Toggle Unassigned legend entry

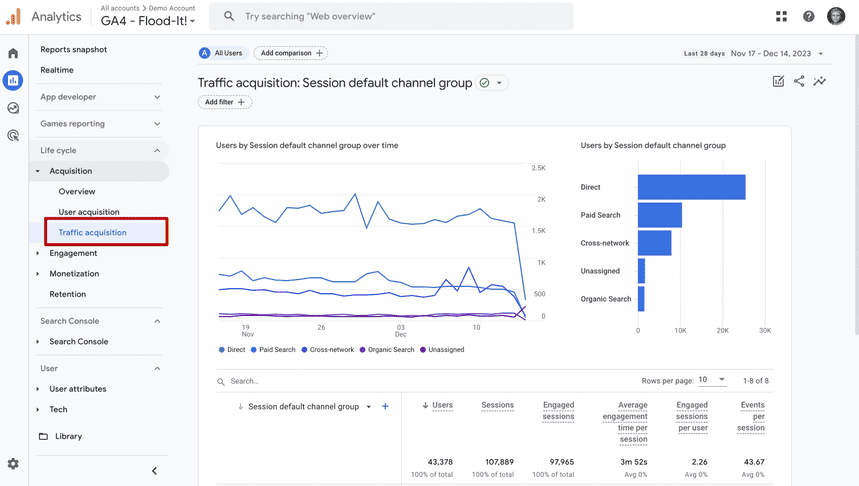(442, 350)
